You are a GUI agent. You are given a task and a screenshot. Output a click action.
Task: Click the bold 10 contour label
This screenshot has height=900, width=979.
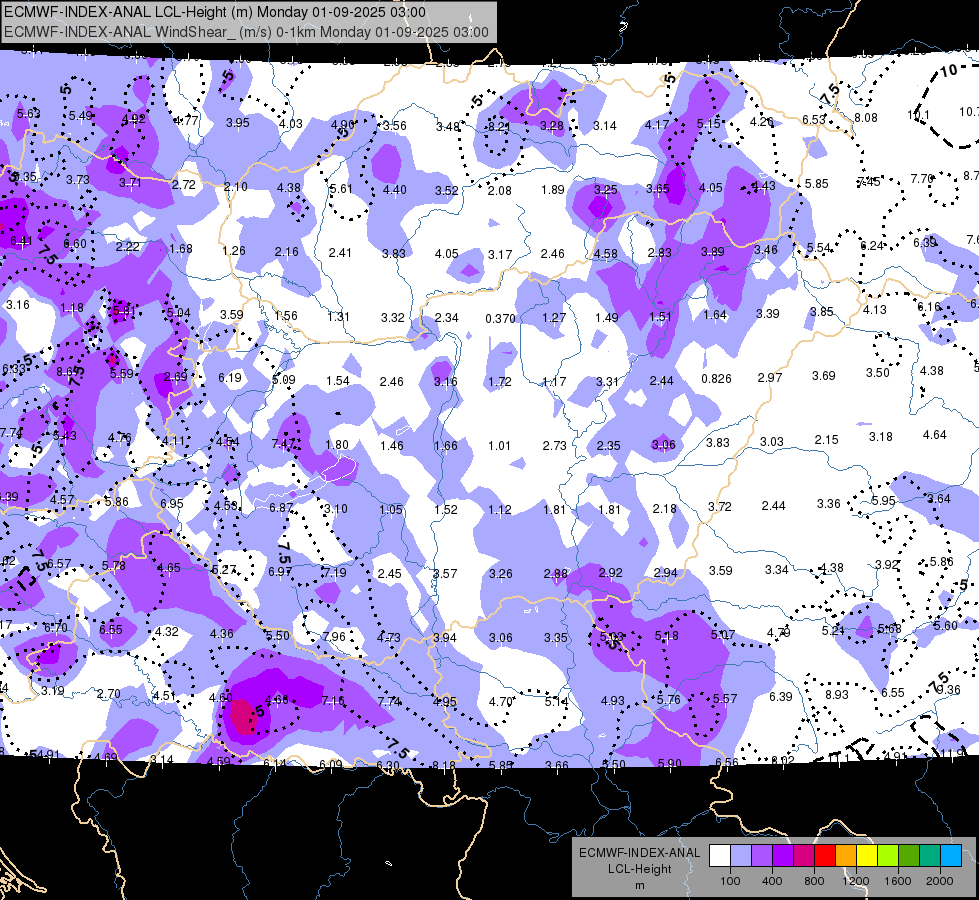pos(948,71)
